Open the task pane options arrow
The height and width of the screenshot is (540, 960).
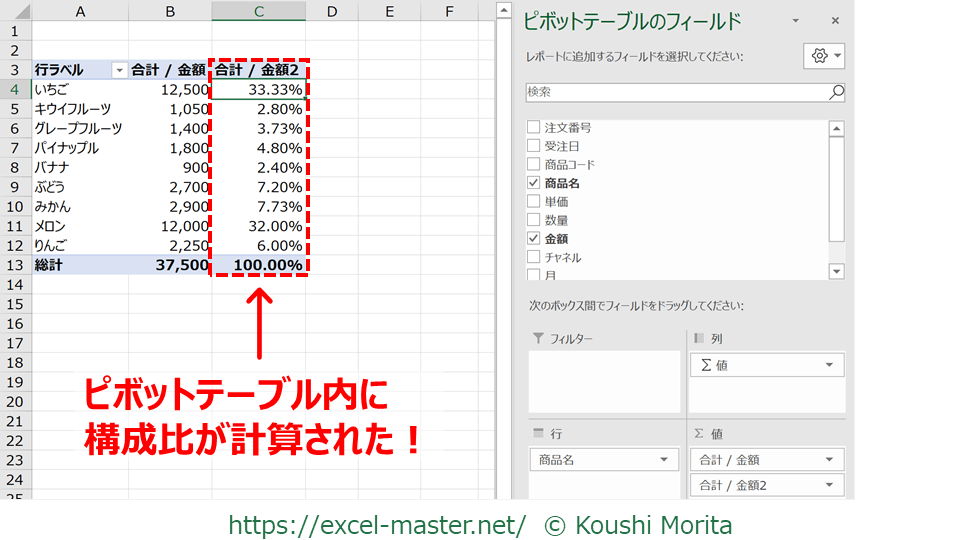click(796, 20)
